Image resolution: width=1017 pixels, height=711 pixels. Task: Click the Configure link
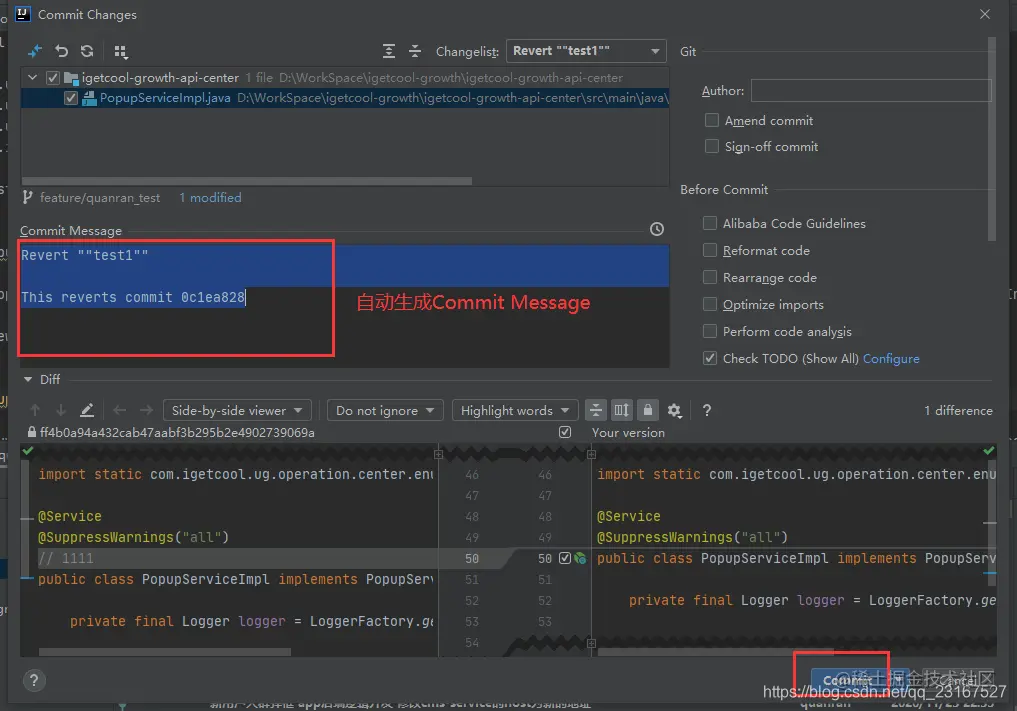tap(891, 359)
